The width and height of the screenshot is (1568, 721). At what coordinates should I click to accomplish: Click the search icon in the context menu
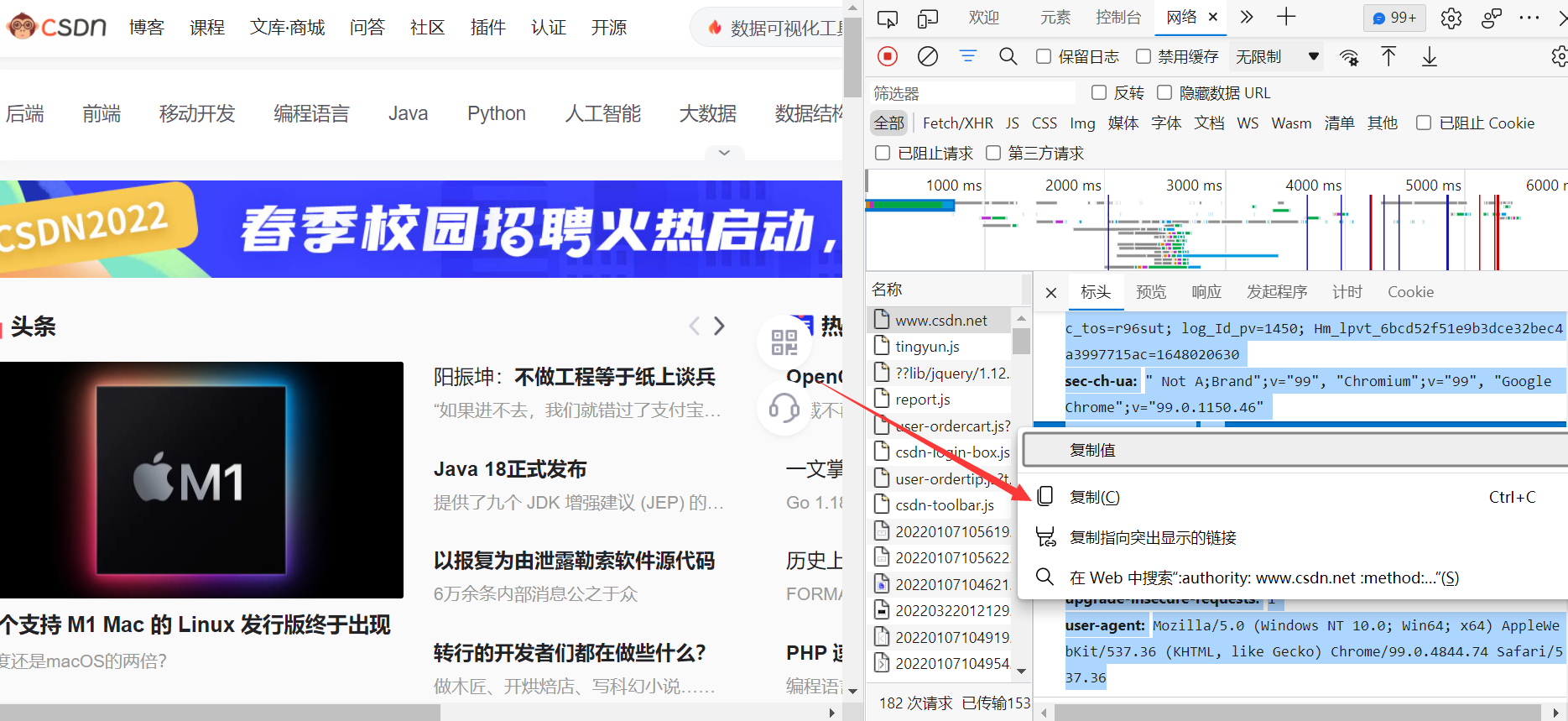(1045, 577)
